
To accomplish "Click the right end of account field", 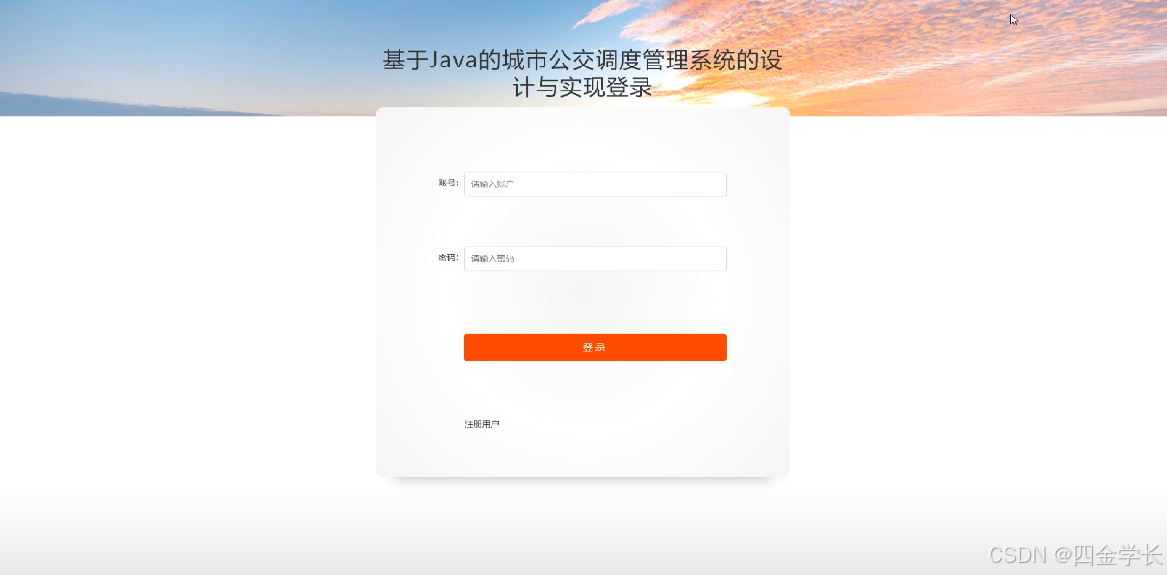I will (711, 184).
